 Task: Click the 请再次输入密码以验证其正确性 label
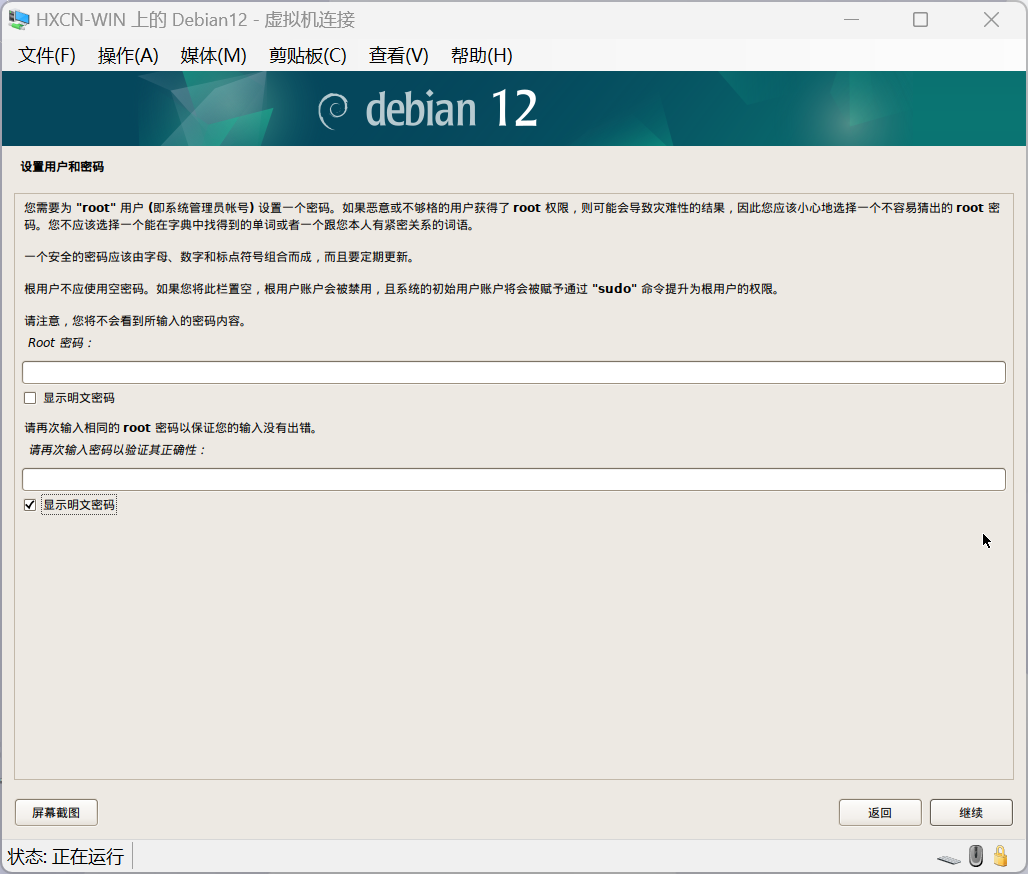pyautogui.click(x=117, y=450)
